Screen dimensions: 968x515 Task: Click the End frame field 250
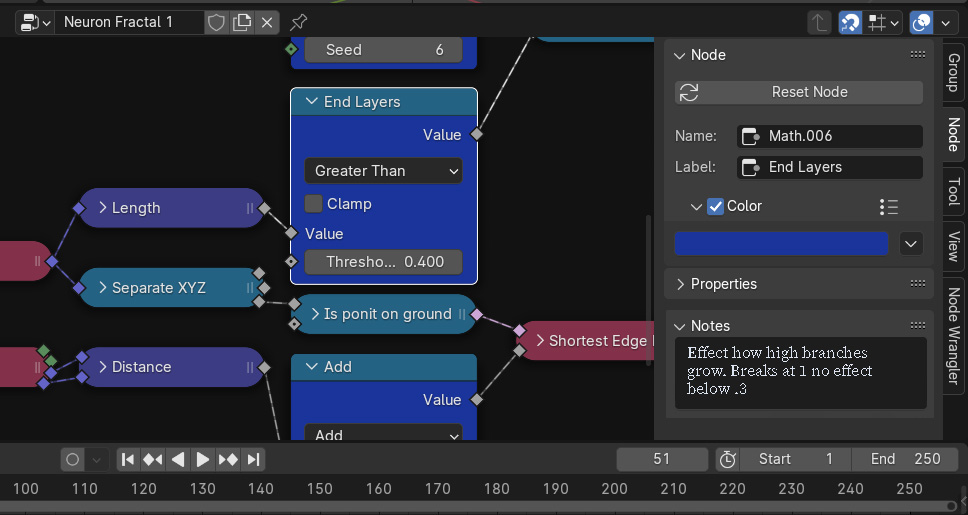coord(905,459)
